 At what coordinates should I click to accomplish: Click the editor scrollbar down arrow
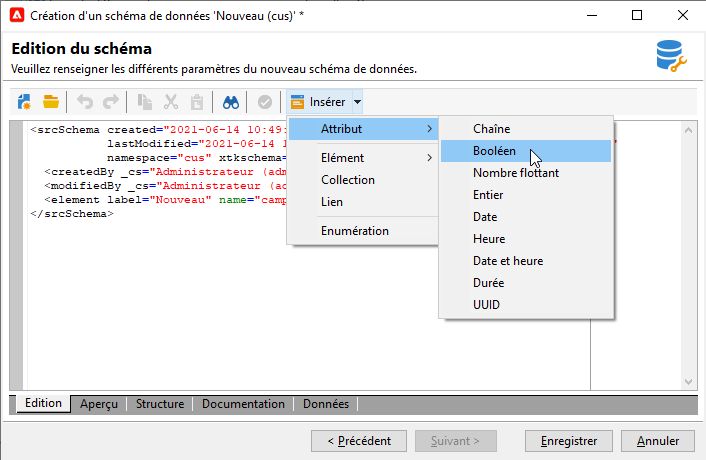[688, 382]
